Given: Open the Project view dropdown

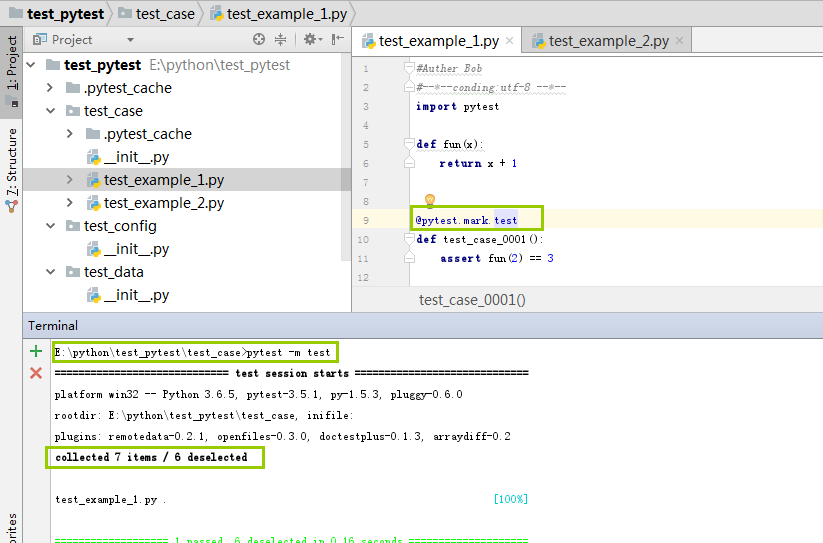Looking at the screenshot, I should (x=130, y=40).
